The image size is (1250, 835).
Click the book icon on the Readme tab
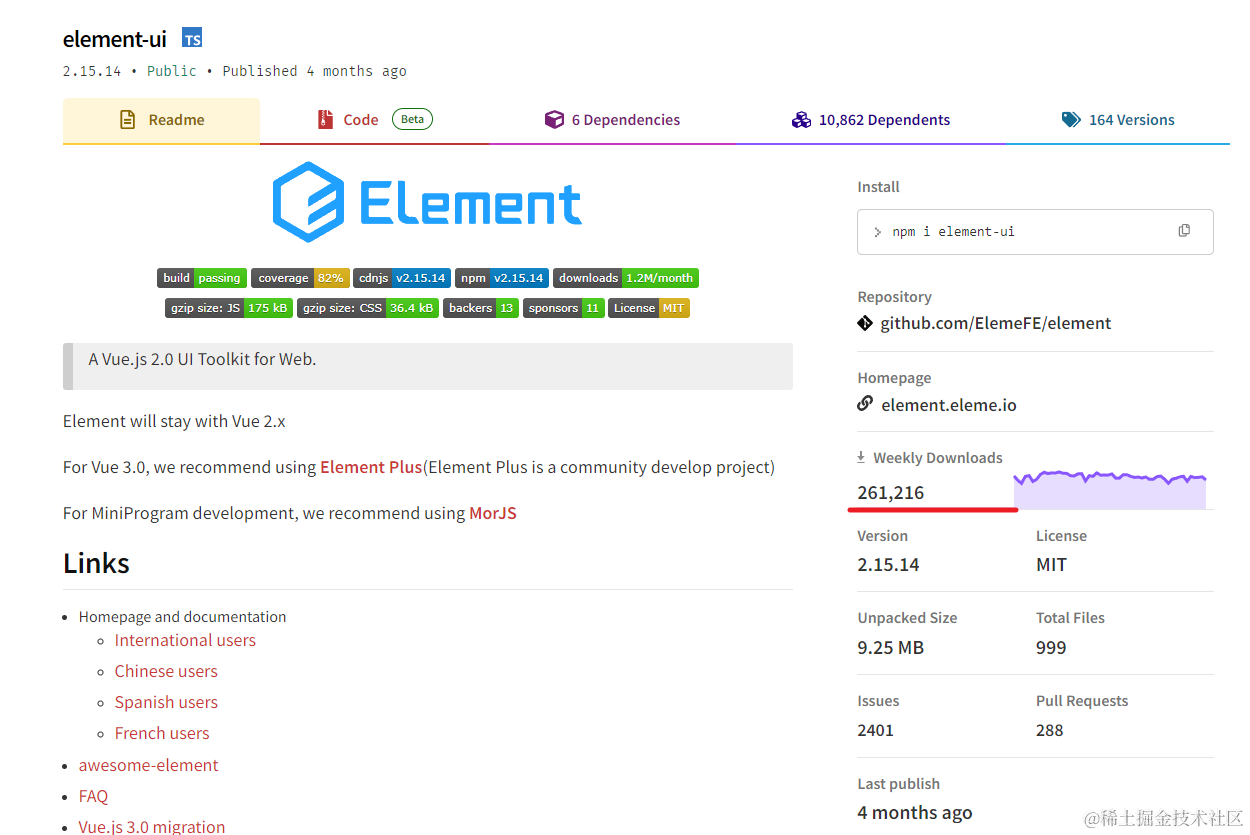[126, 118]
